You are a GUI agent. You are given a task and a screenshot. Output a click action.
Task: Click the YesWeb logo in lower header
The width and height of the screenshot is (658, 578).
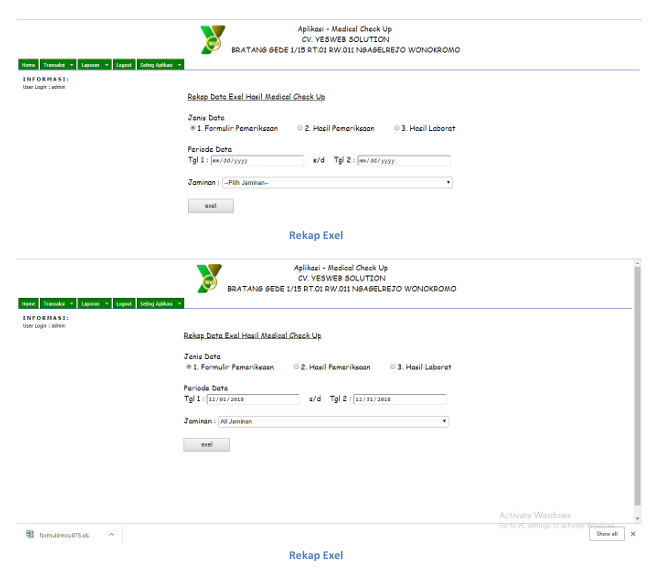coord(209,278)
